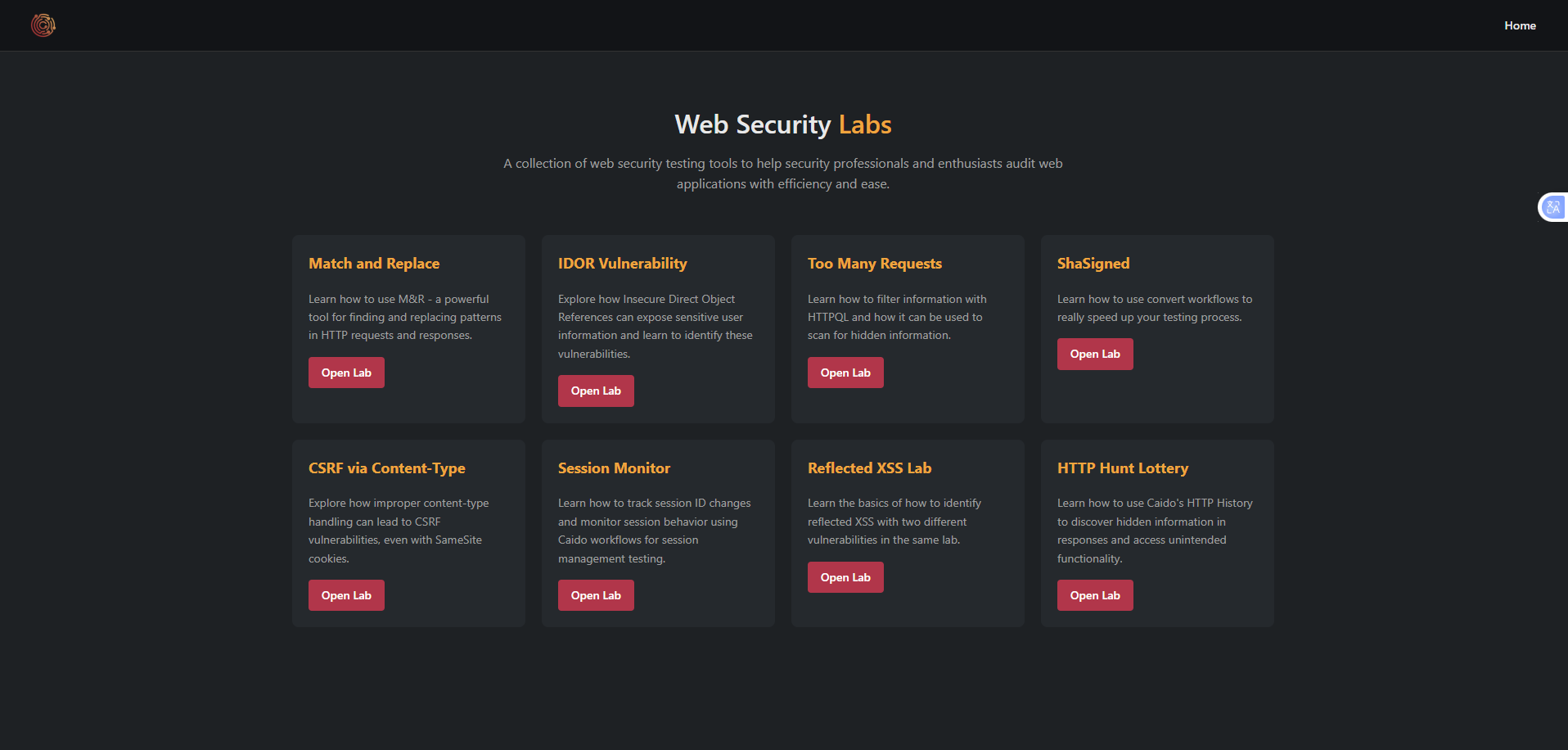Click the ShaSigned card title
1568x750 pixels.
[1093, 264]
